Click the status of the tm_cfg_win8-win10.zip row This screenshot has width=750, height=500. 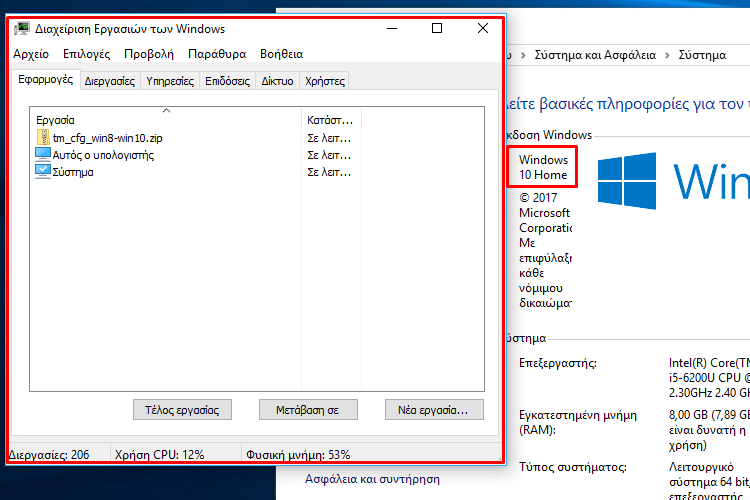tap(329, 138)
